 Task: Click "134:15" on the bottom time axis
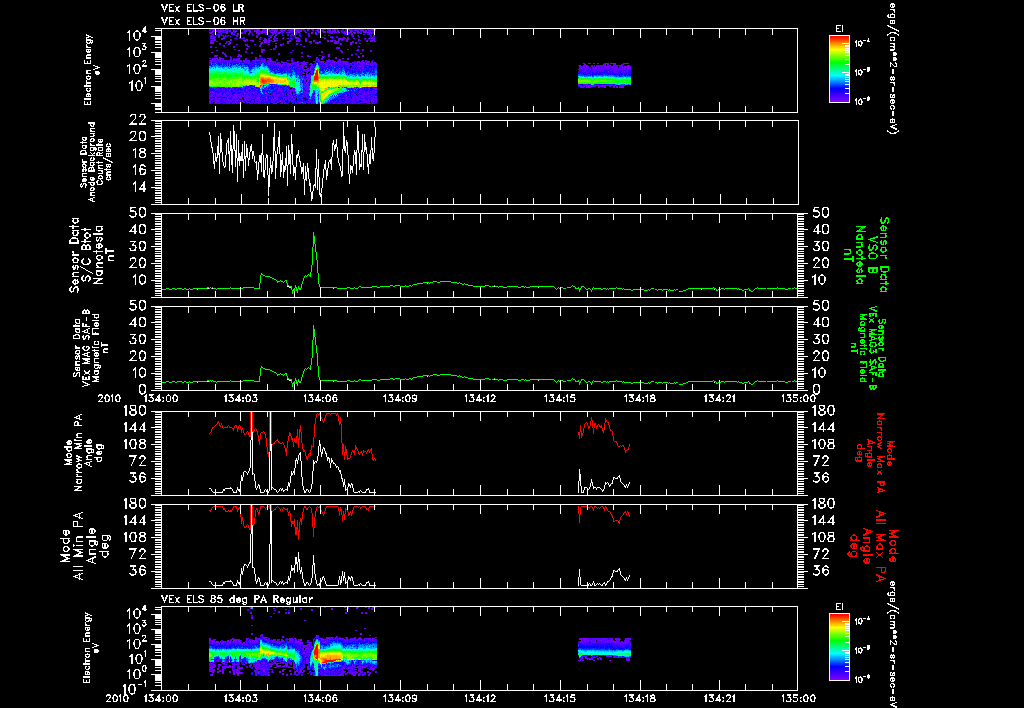560,698
